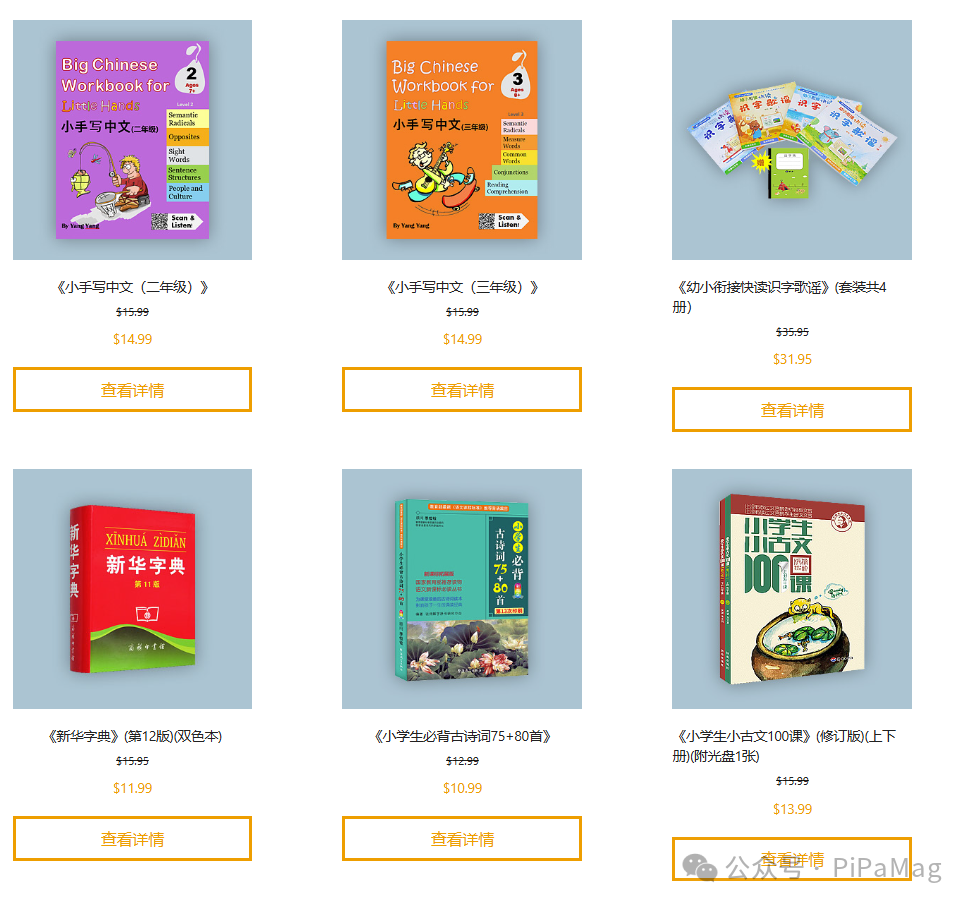Click 查看详情 under the 识字歌谣 set
Image resolution: width=972 pixels, height=906 pixels.
click(x=792, y=410)
